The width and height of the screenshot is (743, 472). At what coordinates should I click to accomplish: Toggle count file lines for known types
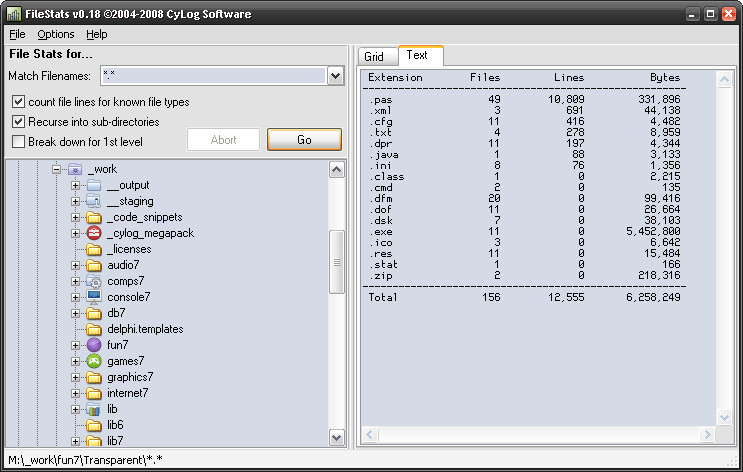click(18, 102)
